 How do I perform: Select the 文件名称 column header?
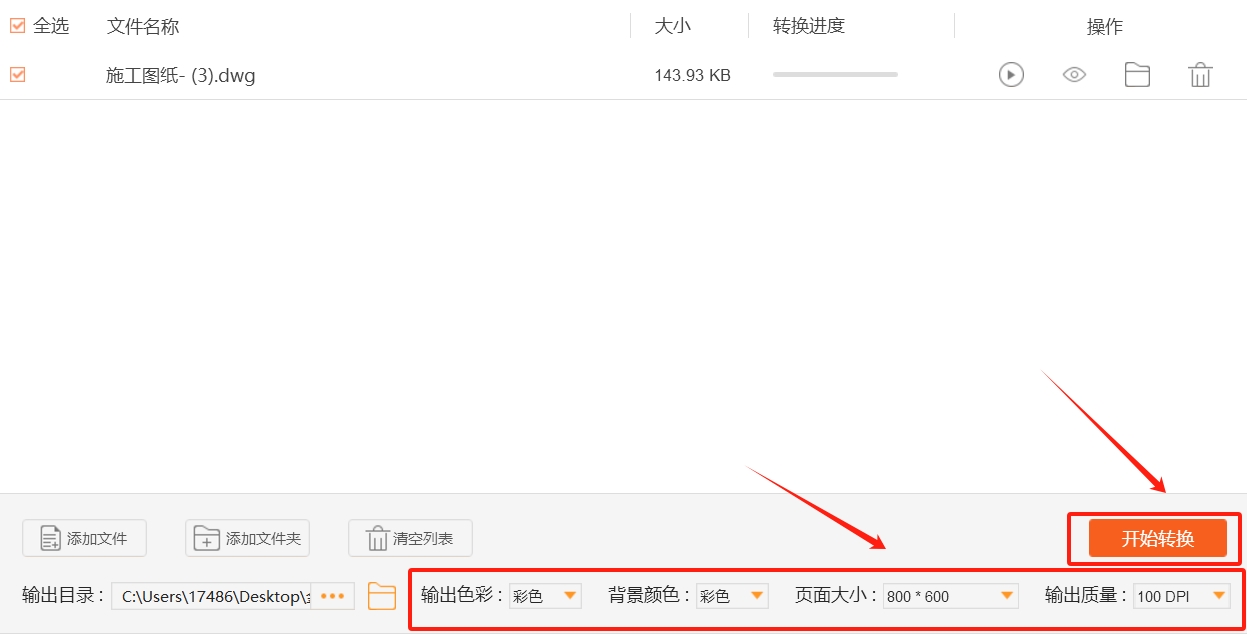(142, 25)
